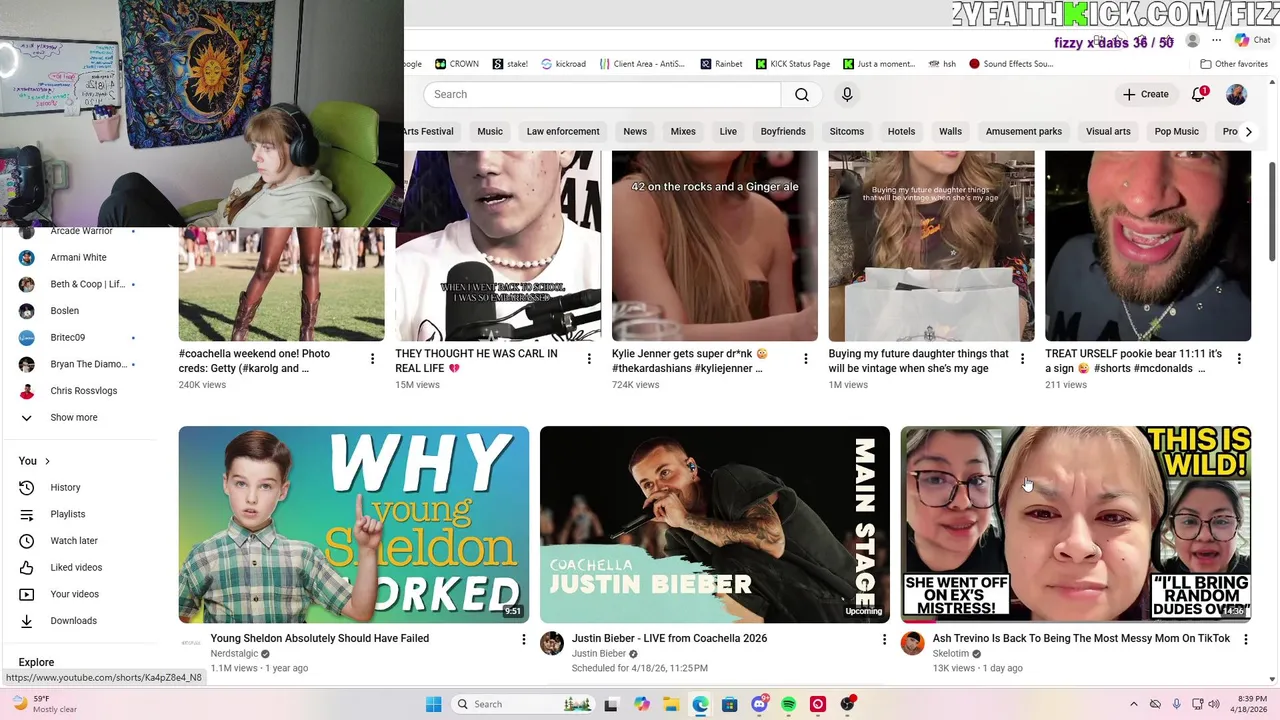Open Nerdstalgic channel link
Screen dimensions: 1280x720
pyautogui.click(x=234, y=654)
